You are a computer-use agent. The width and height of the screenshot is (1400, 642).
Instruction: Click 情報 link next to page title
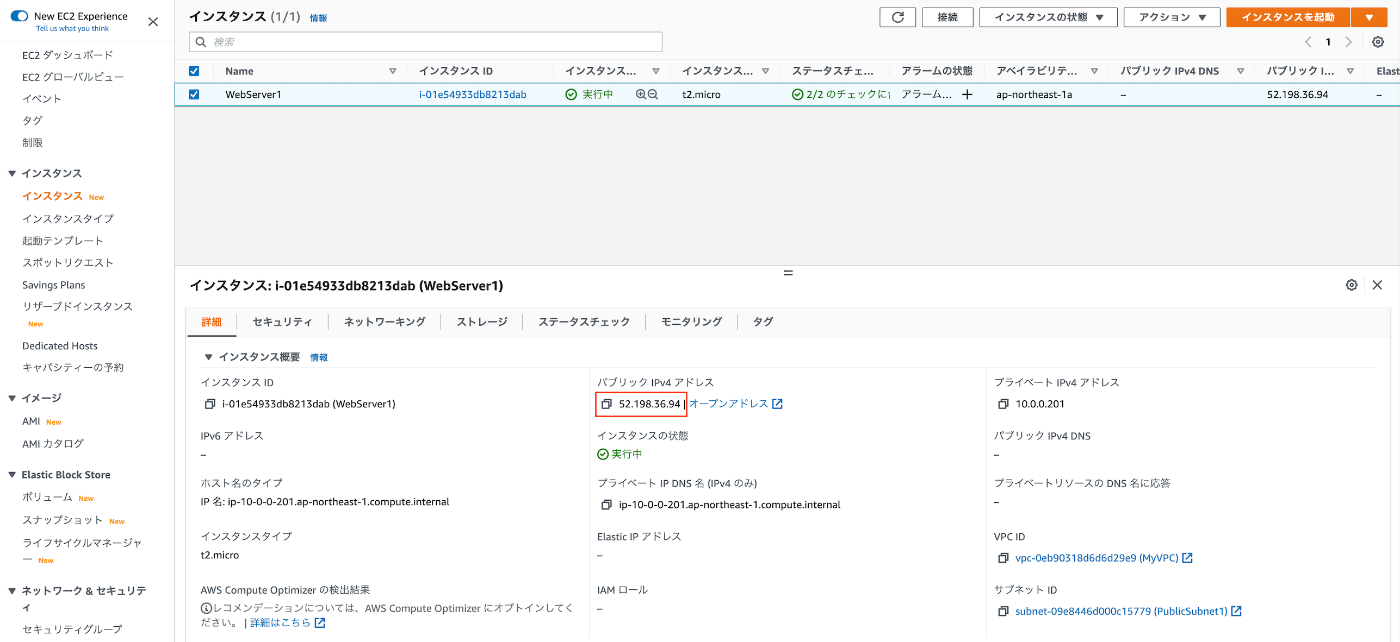coord(318,18)
